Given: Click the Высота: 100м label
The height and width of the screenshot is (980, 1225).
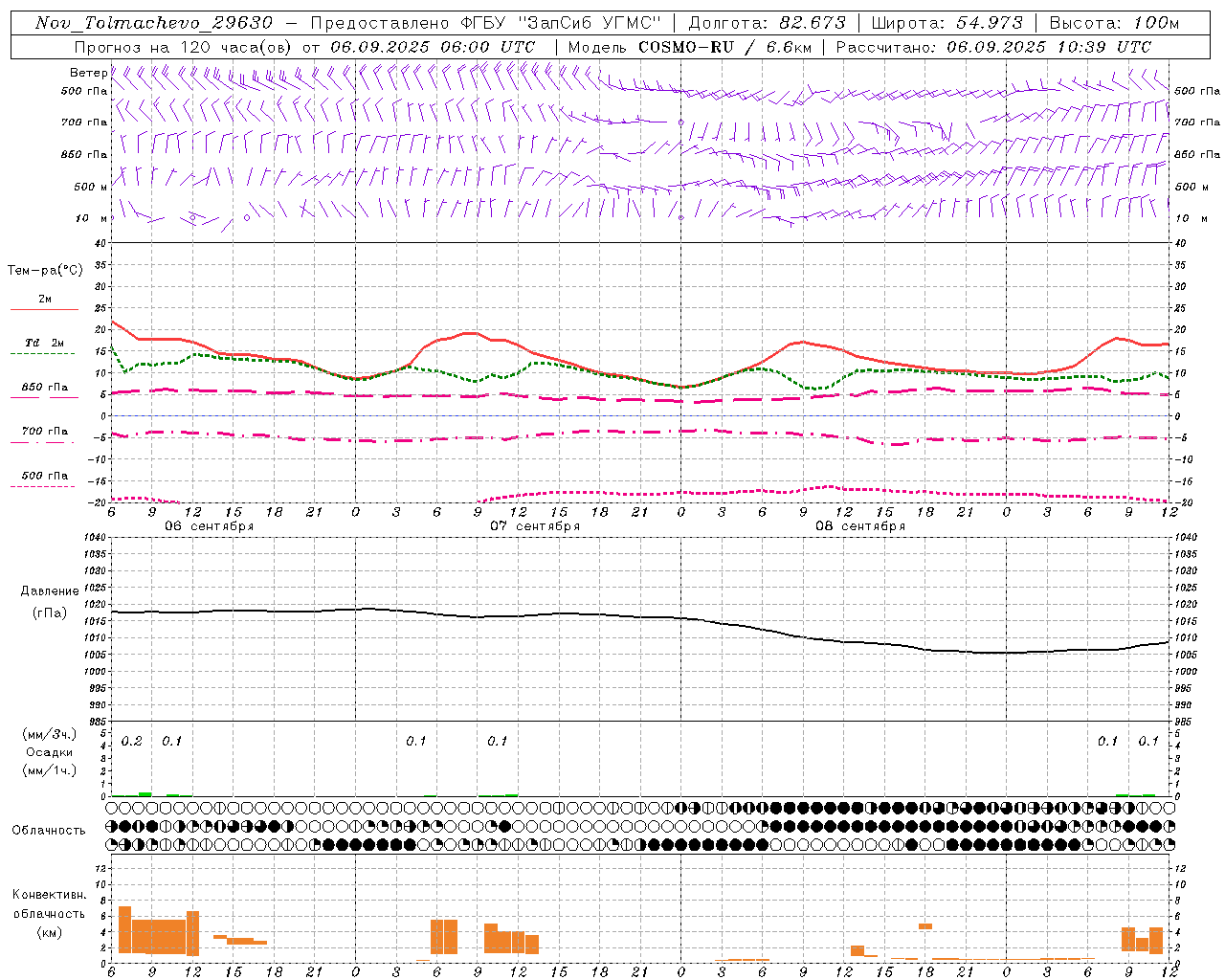Looking at the screenshot, I should tap(1114, 23).
